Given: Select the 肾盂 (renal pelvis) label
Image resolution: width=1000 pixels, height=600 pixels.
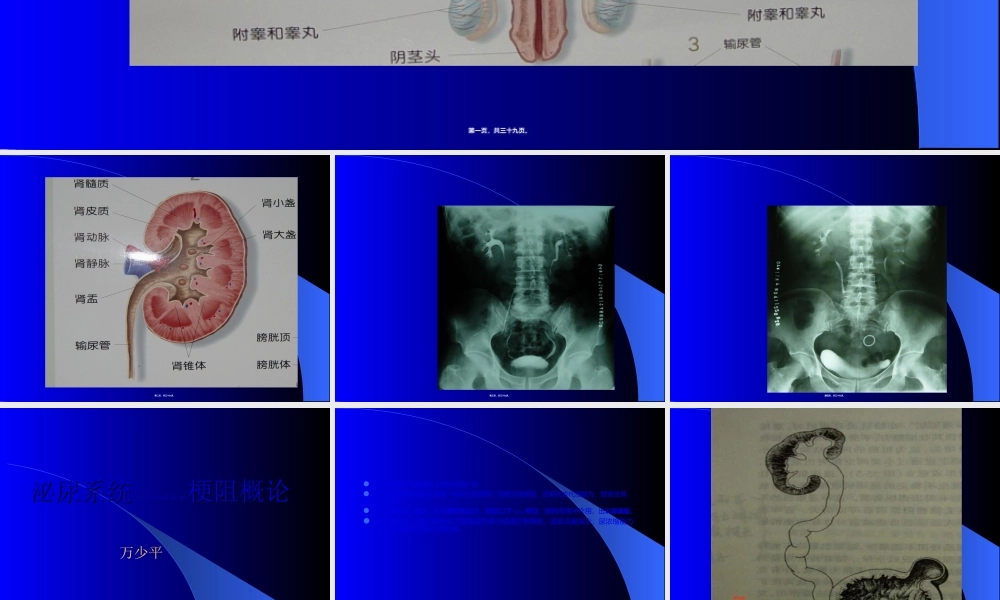Looking at the screenshot, I should click(87, 299).
